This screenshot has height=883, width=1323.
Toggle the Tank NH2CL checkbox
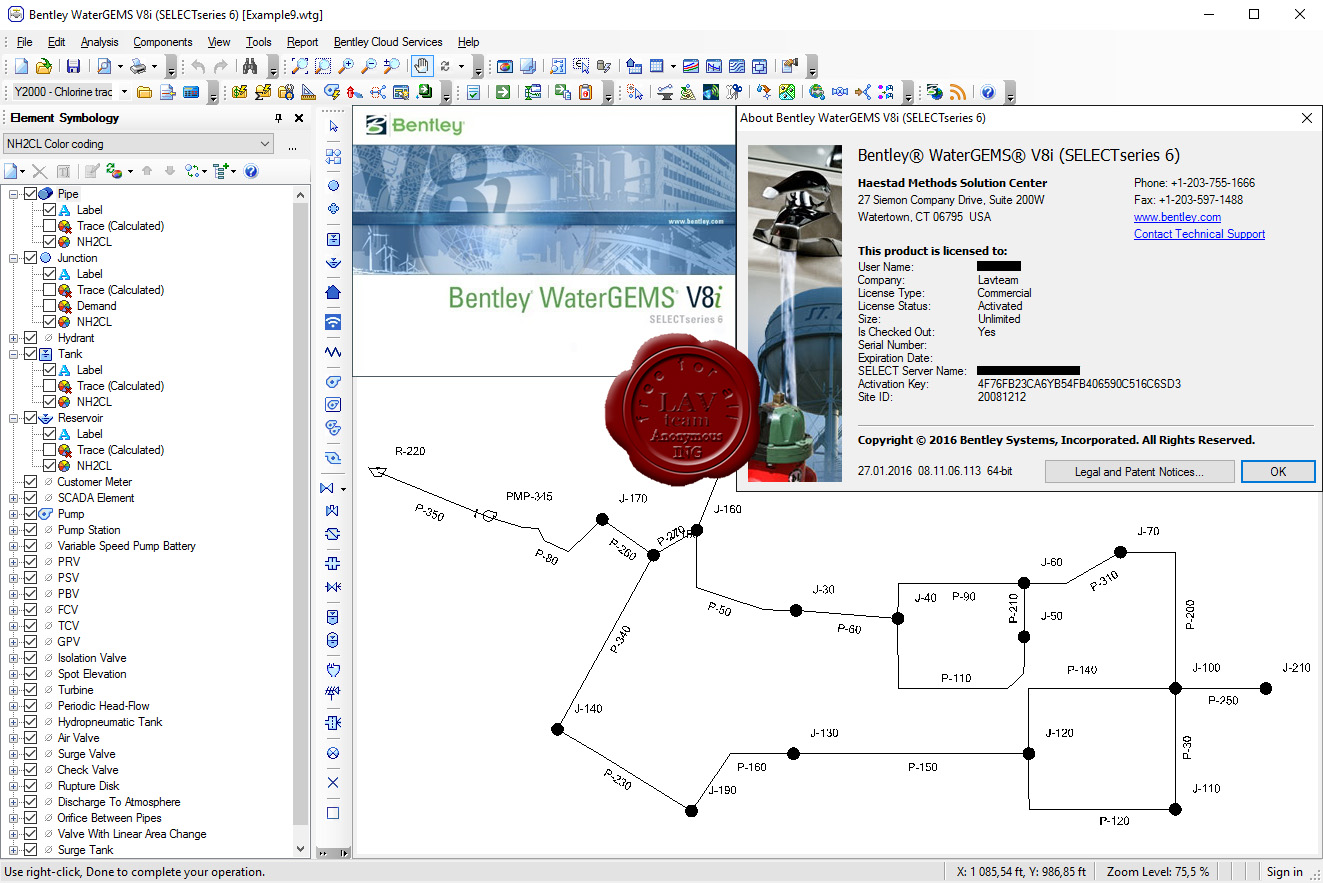[50, 402]
